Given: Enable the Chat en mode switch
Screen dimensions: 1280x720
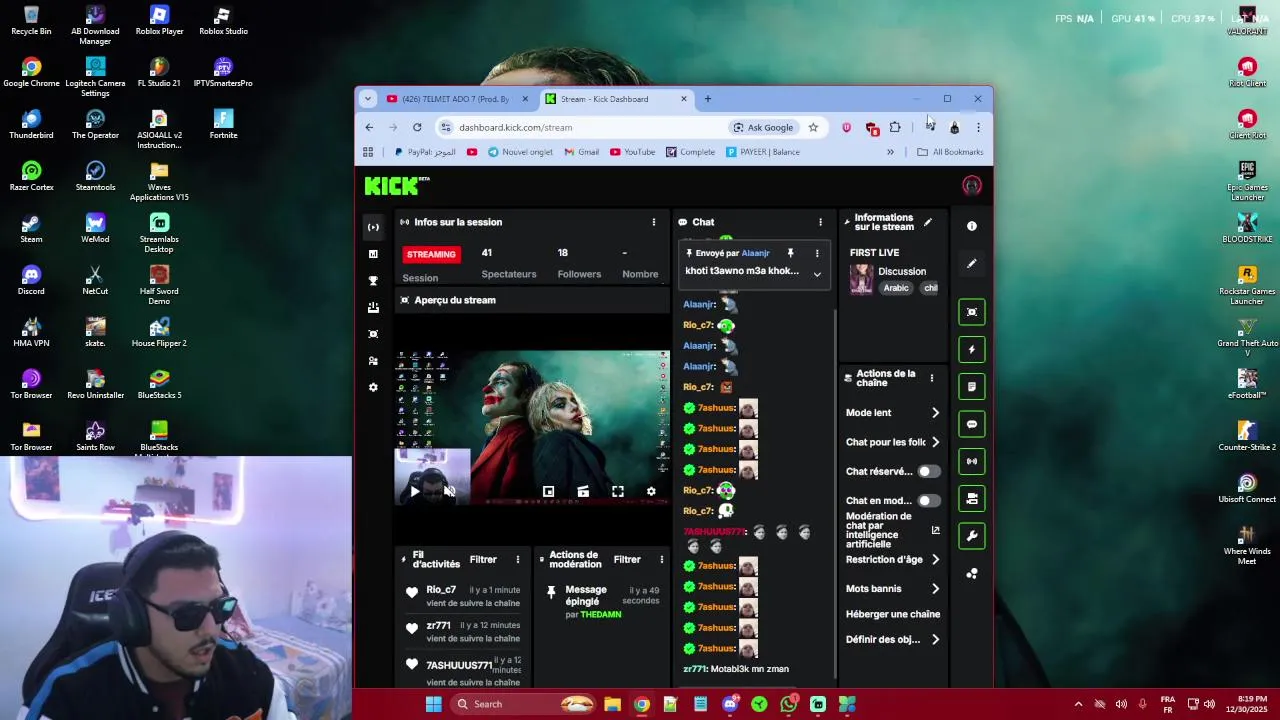Looking at the screenshot, I should pyautogui.click(x=929, y=501).
